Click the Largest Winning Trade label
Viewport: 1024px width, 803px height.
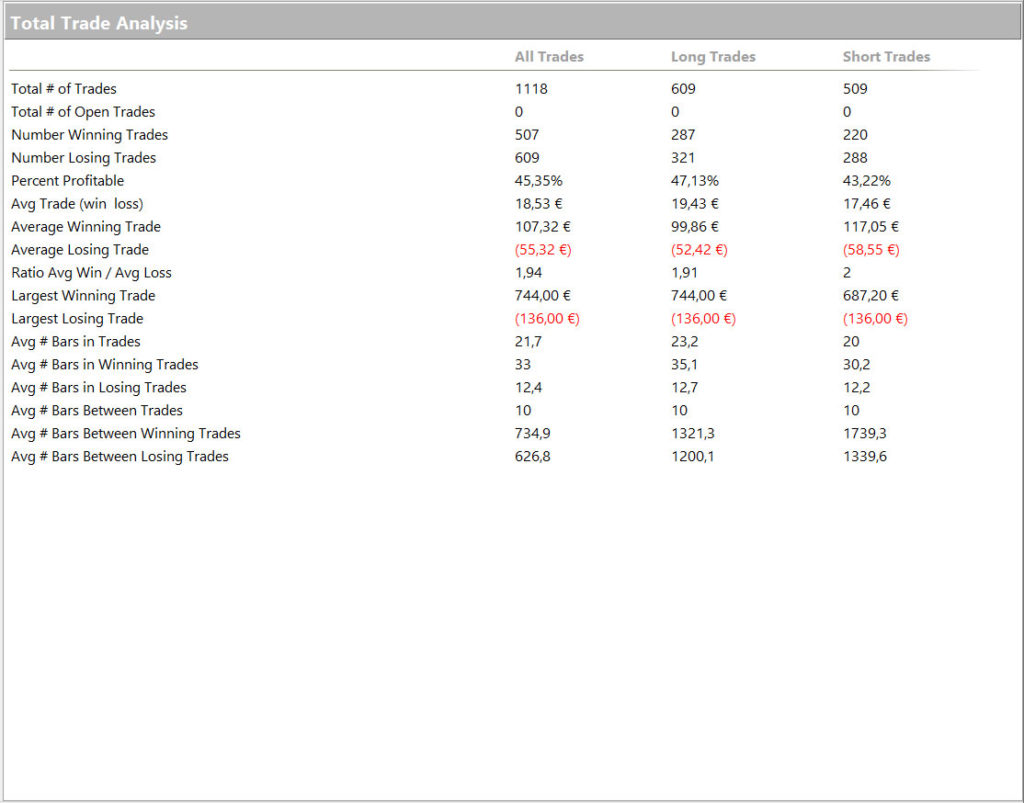[83, 296]
